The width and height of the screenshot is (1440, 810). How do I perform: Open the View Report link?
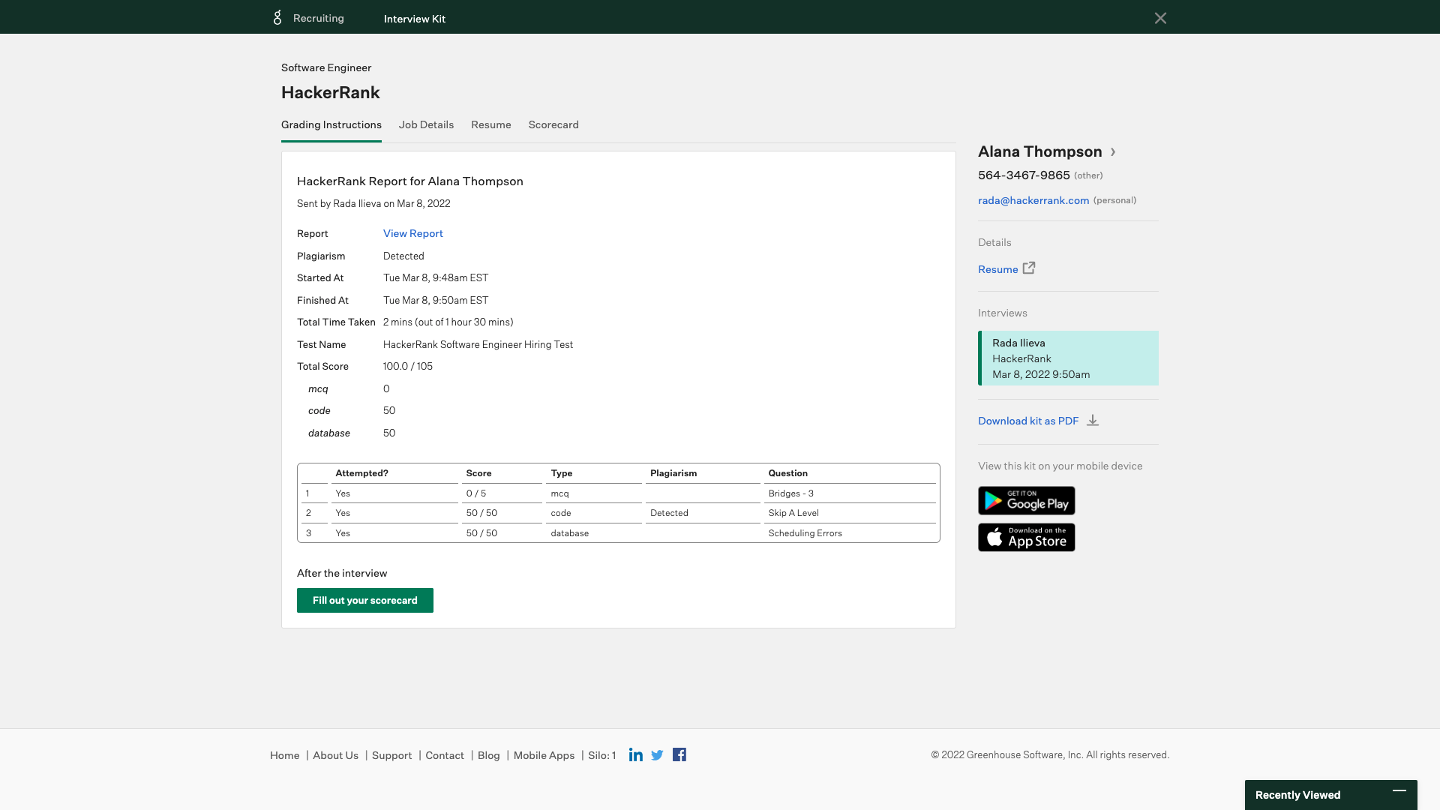click(413, 233)
